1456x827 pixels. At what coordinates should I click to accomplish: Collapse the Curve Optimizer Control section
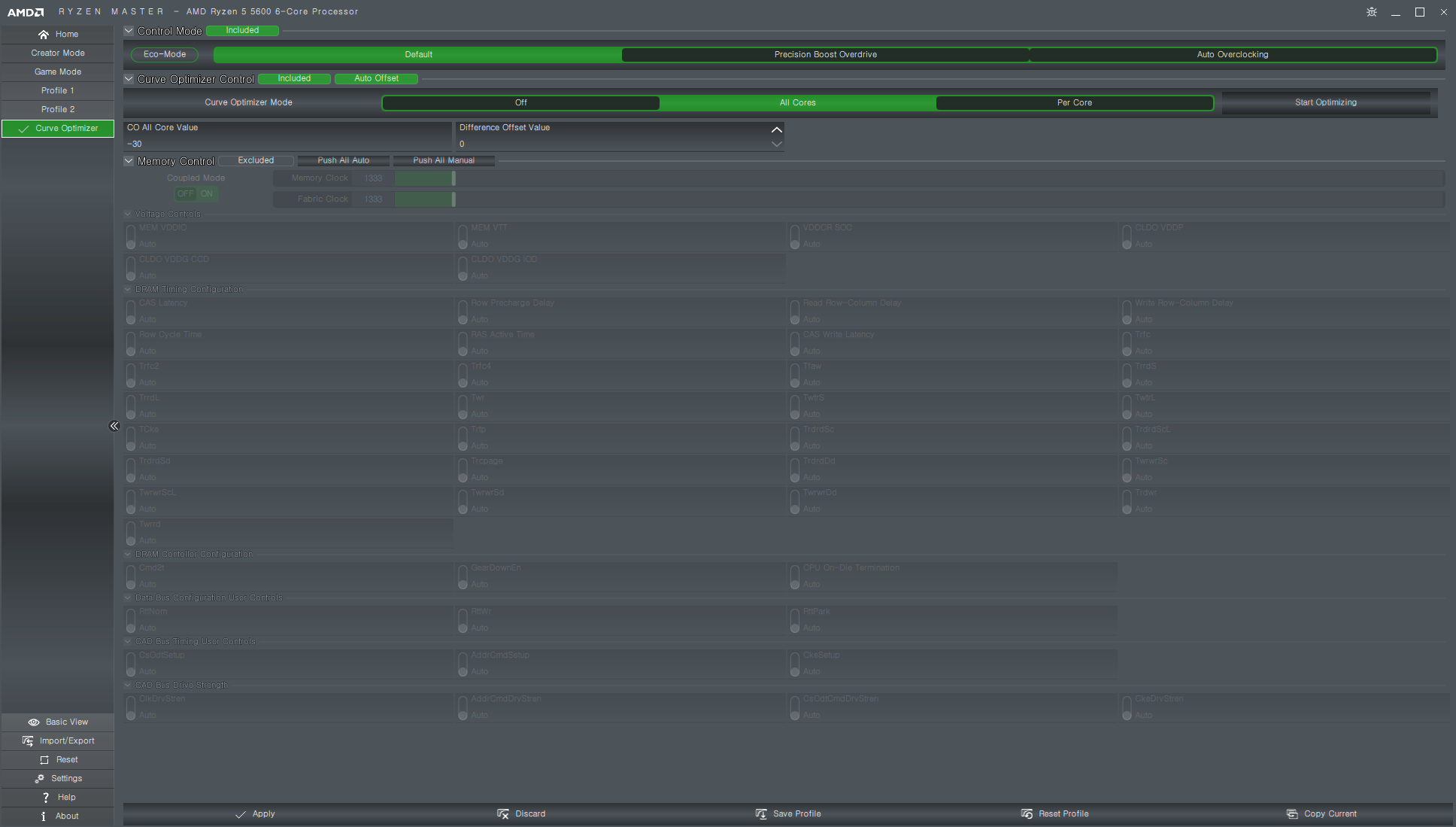click(129, 79)
